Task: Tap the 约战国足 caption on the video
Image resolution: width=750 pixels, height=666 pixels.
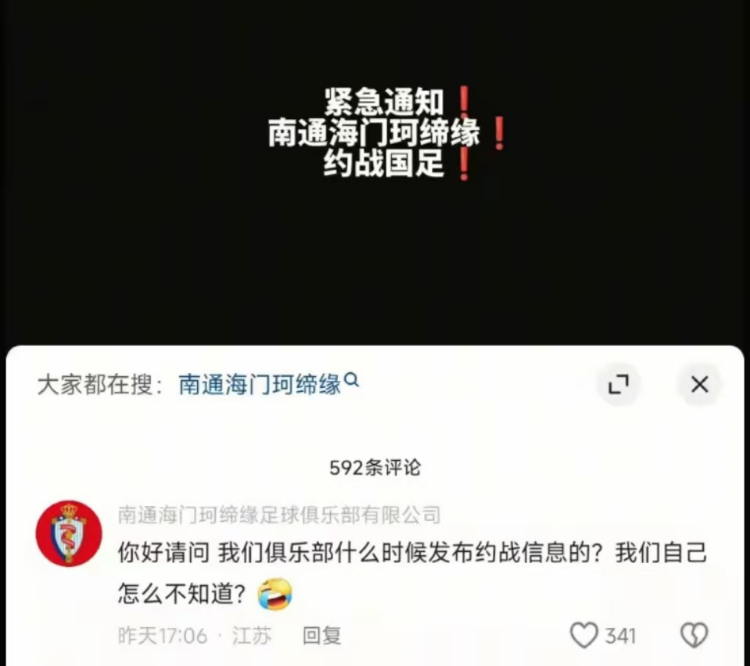Action: click(x=384, y=163)
